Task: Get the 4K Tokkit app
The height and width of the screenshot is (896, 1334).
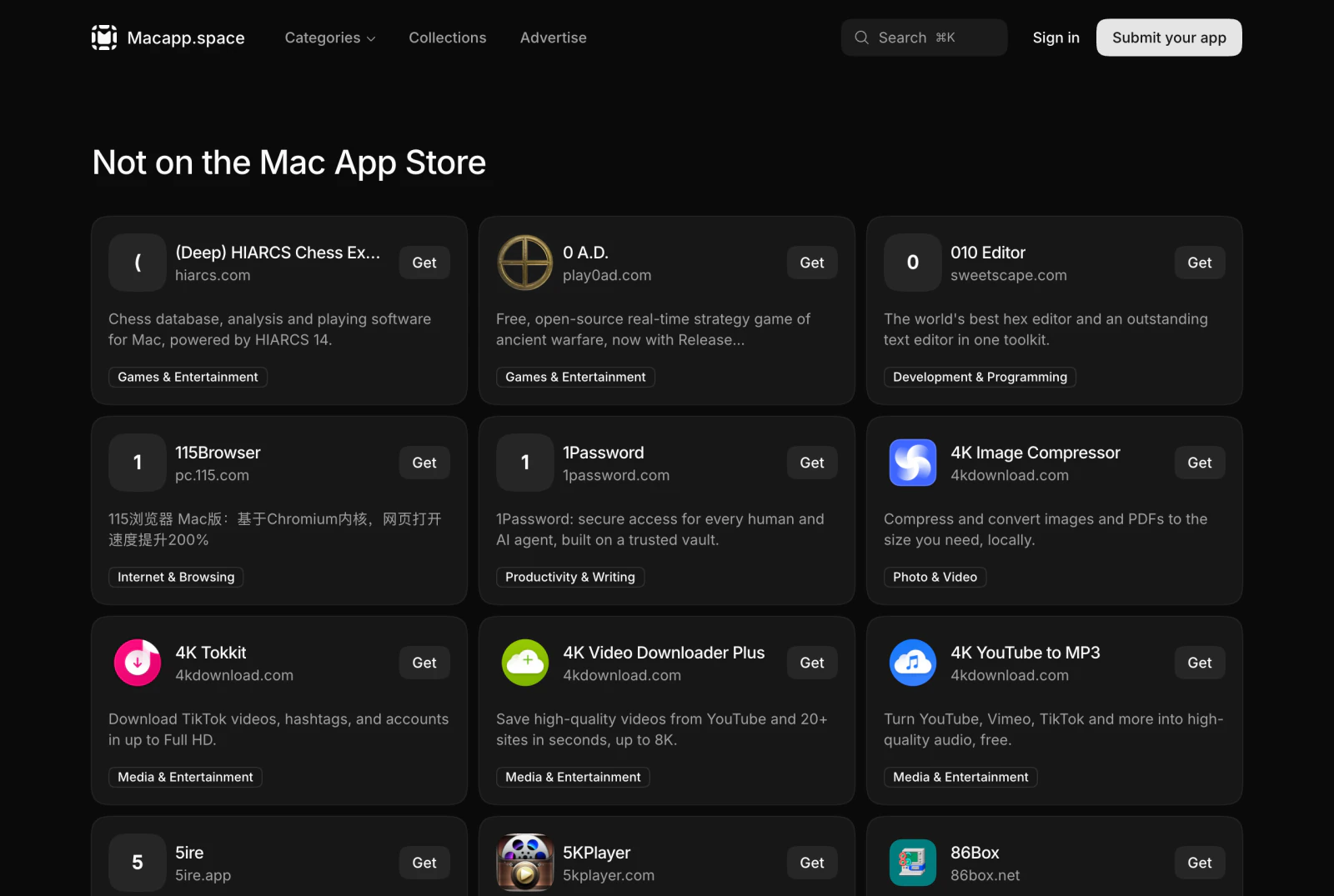Action: pyautogui.click(x=424, y=663)
